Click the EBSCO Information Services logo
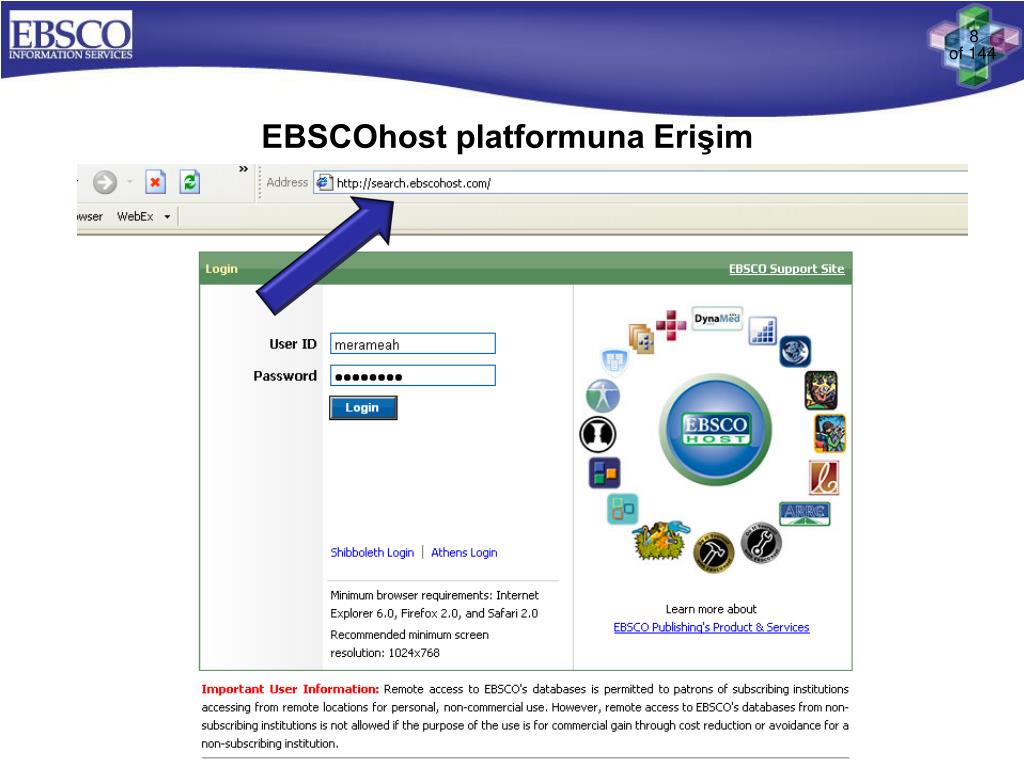The height and width of the screenshot is (768, 1024). pos(71,35)
